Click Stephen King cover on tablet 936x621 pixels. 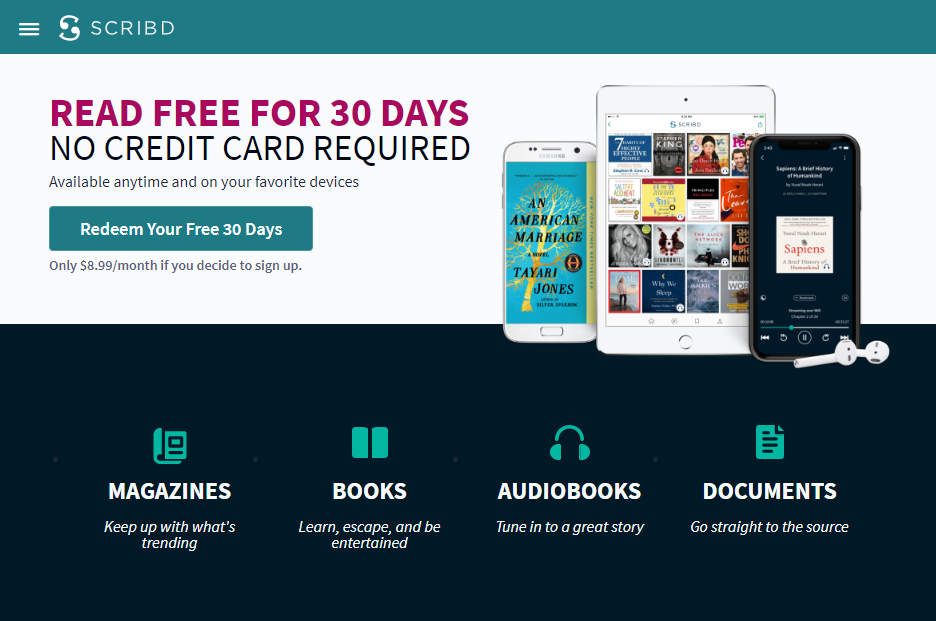(x=669, y=155)
